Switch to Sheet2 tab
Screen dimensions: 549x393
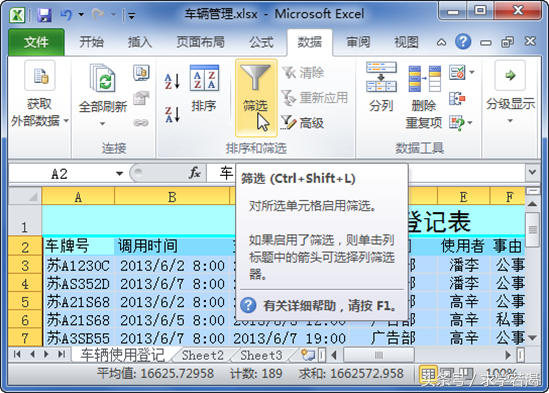click(202, 355)
